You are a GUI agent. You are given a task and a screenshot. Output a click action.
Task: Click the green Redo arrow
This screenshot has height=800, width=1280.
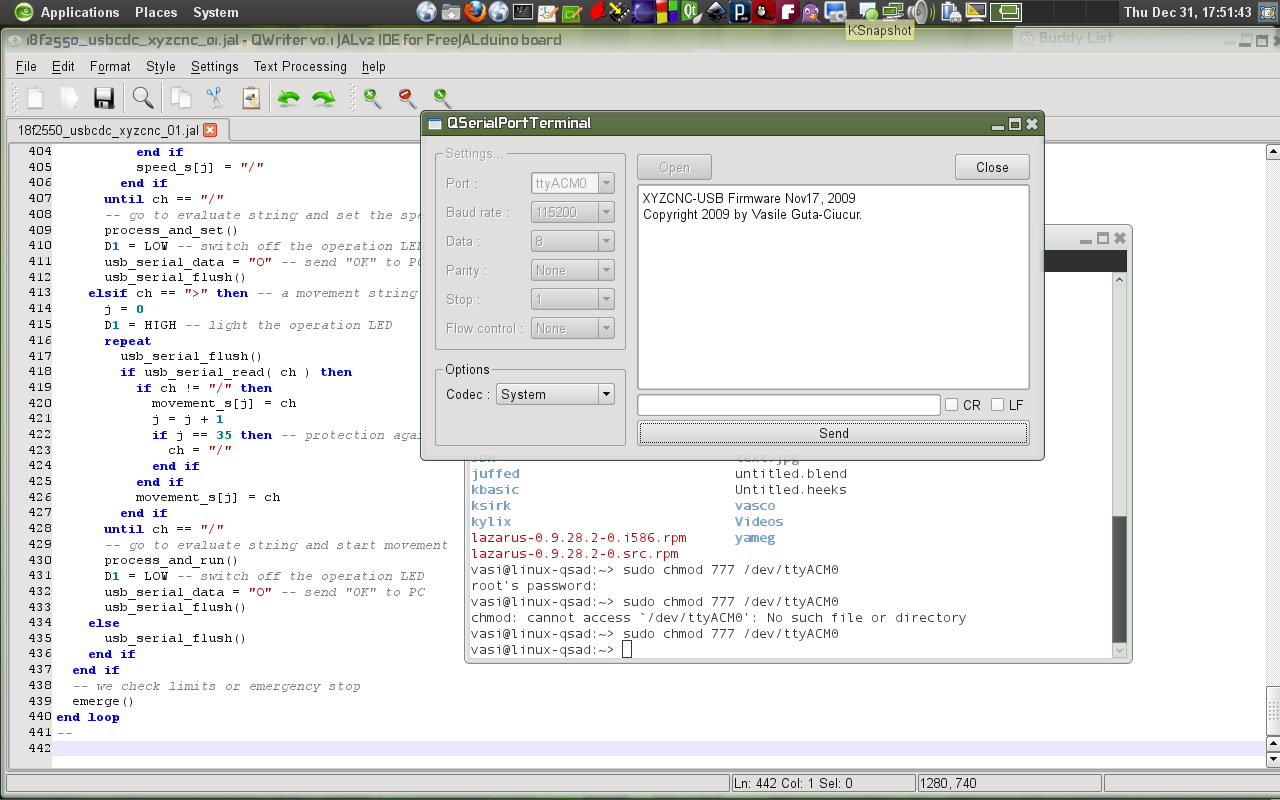[x=323, y=98]
